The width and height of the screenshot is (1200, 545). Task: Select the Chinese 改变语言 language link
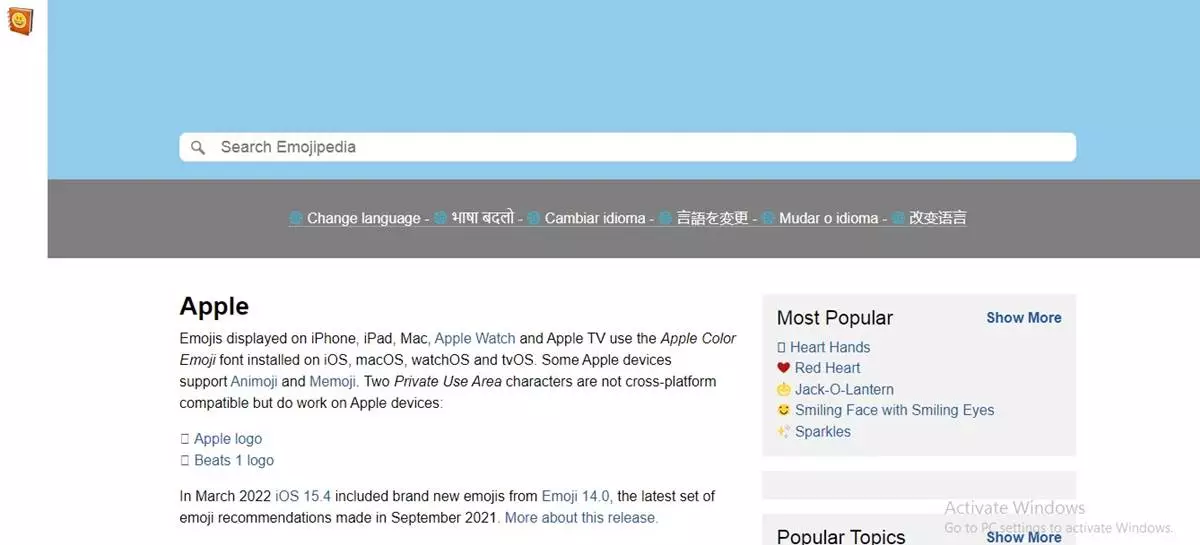(937, 218)
